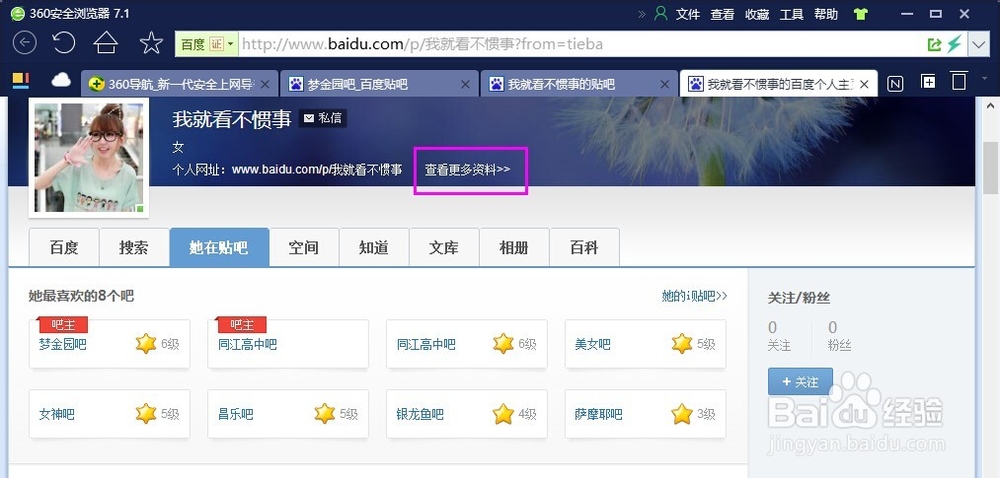This screenshot has height=478, width=1000.
Task: Open the 萨摩耶吧 card
Action: click(x=645, y=414)
